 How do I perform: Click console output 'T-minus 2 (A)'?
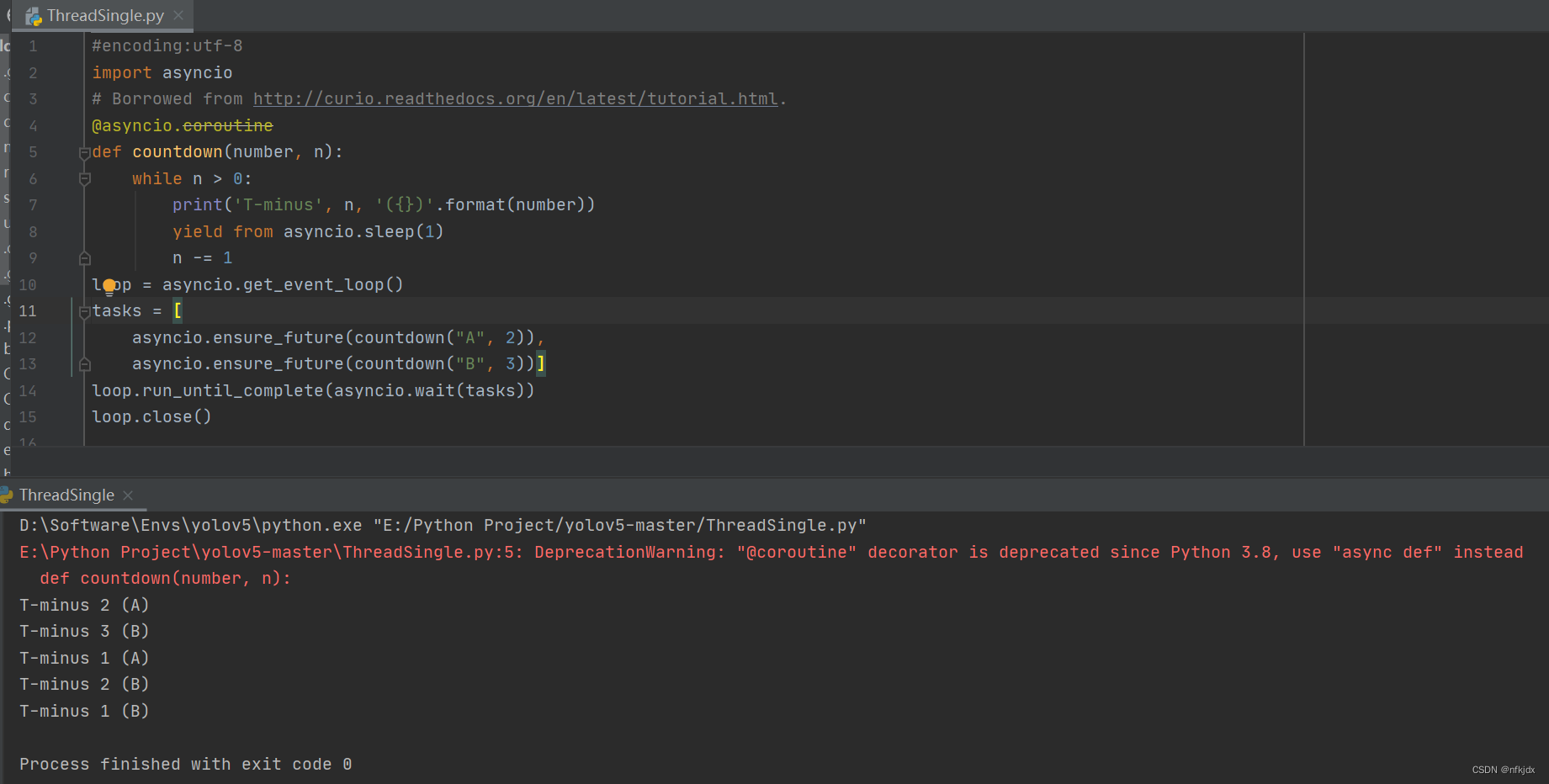[x=84, y=606]
